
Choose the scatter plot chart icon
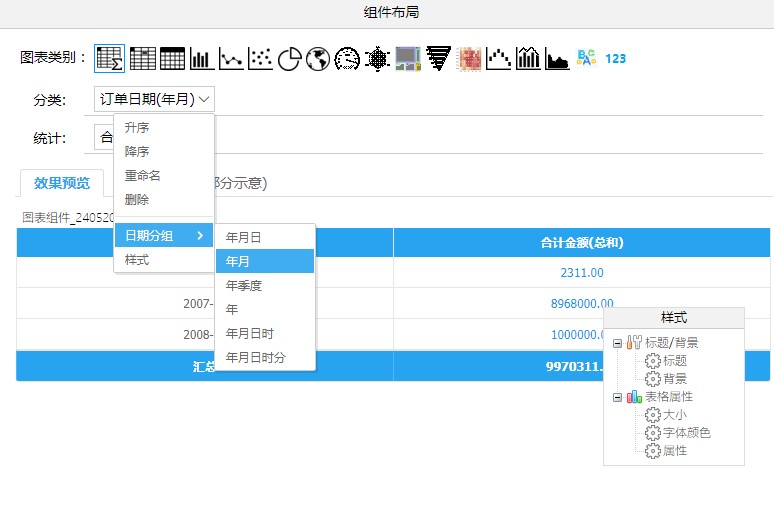(260, 59)
